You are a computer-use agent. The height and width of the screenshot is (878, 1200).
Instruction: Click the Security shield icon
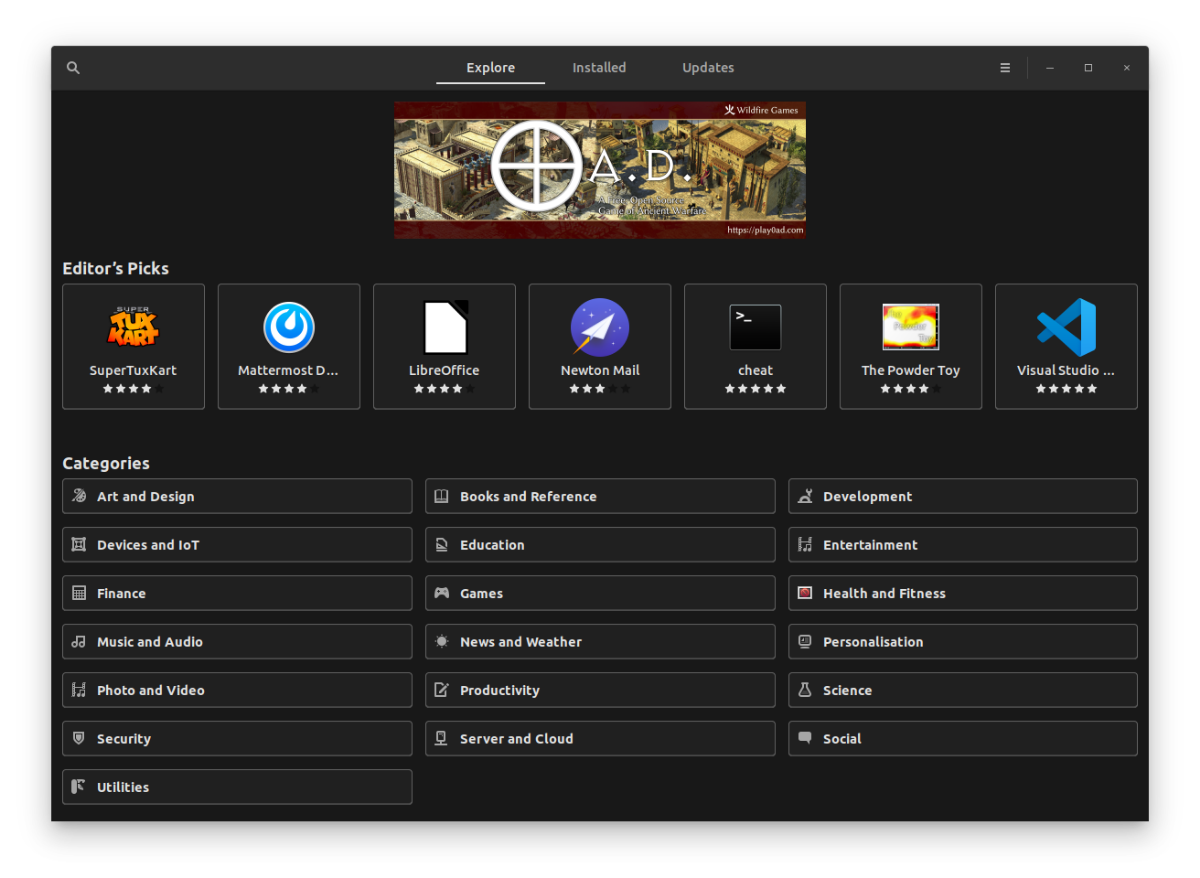(x=79, y=739)
